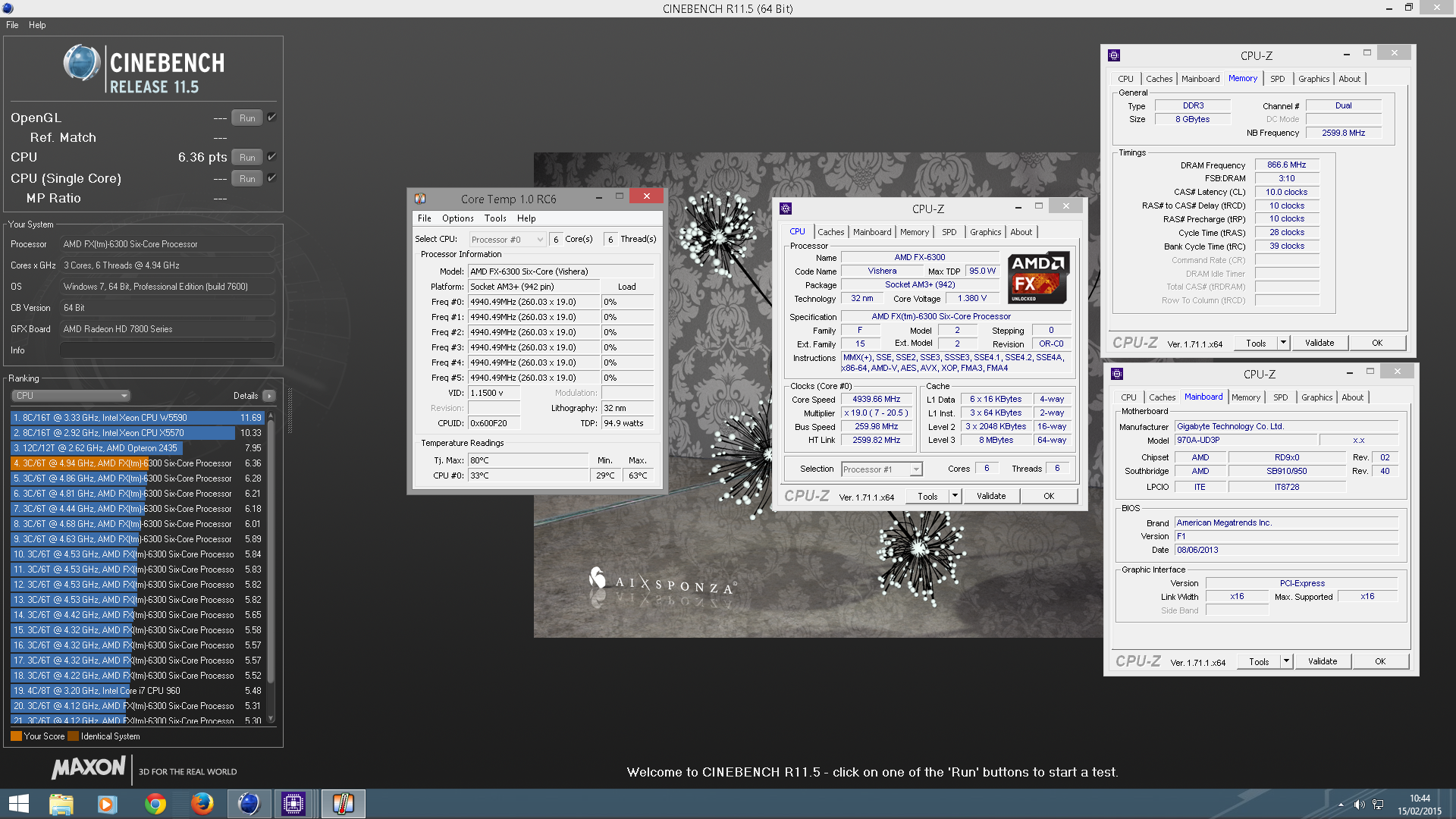Open File Explorer from taskbar
The height and width of the screenshot is (819, 1456).
[61, 804]
